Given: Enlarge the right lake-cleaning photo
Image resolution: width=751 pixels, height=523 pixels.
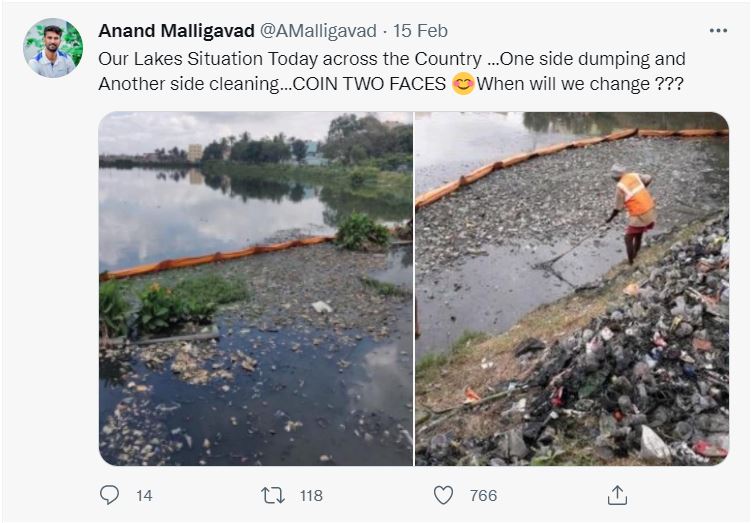Looking at the screenshot, I should coord(572,288).
